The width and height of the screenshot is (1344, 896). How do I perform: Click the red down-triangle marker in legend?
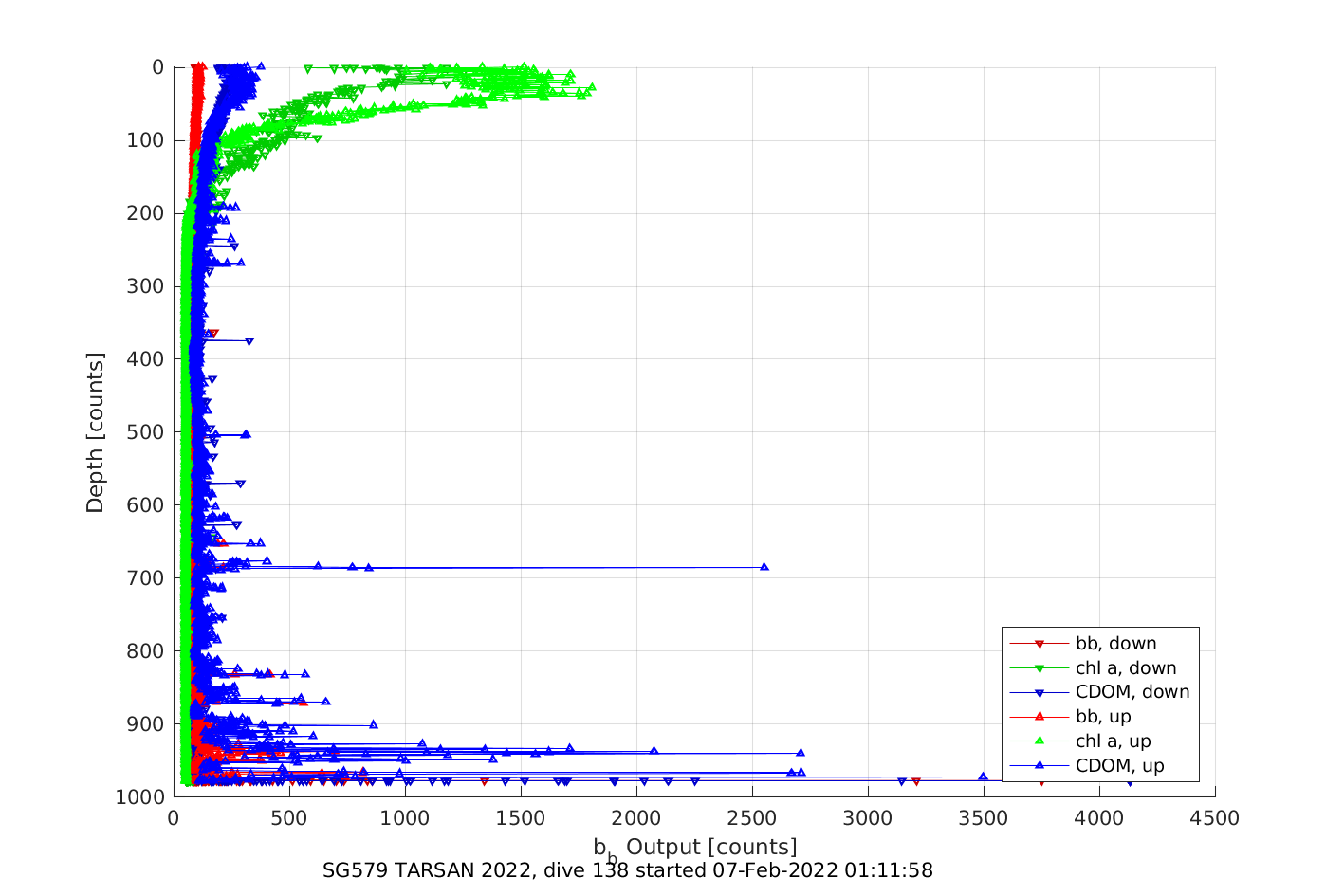pyautogui.click(x=1040, y=645)
